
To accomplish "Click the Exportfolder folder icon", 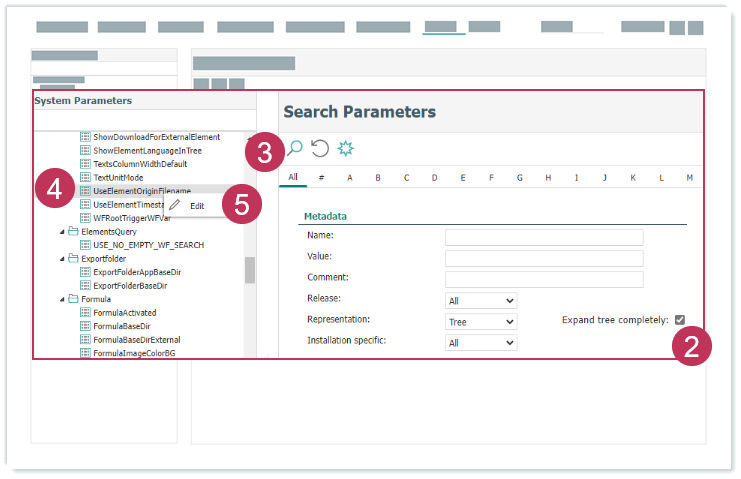I will click(x=73, y=258).
